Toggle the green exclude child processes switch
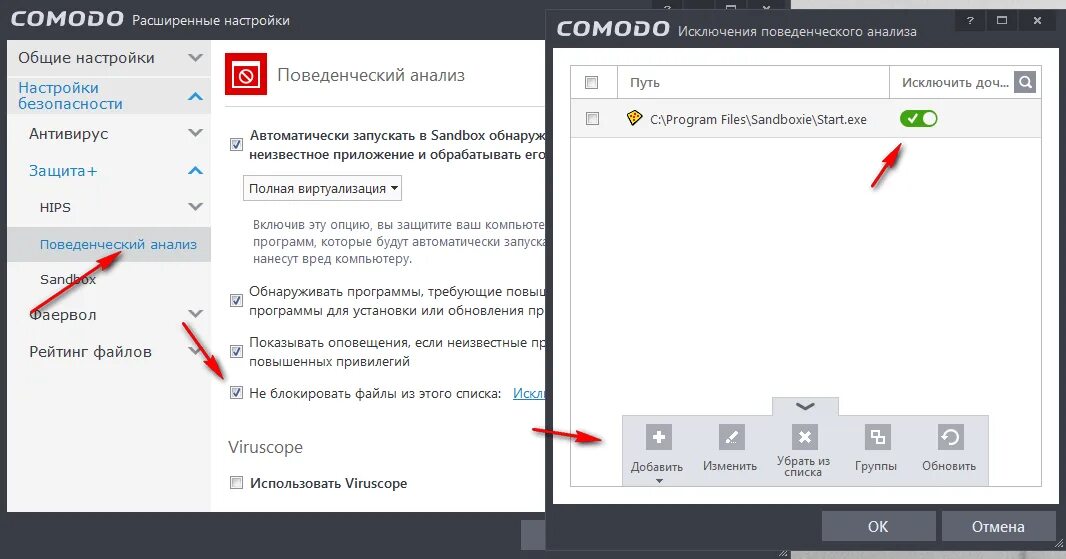 click(918, 118)
